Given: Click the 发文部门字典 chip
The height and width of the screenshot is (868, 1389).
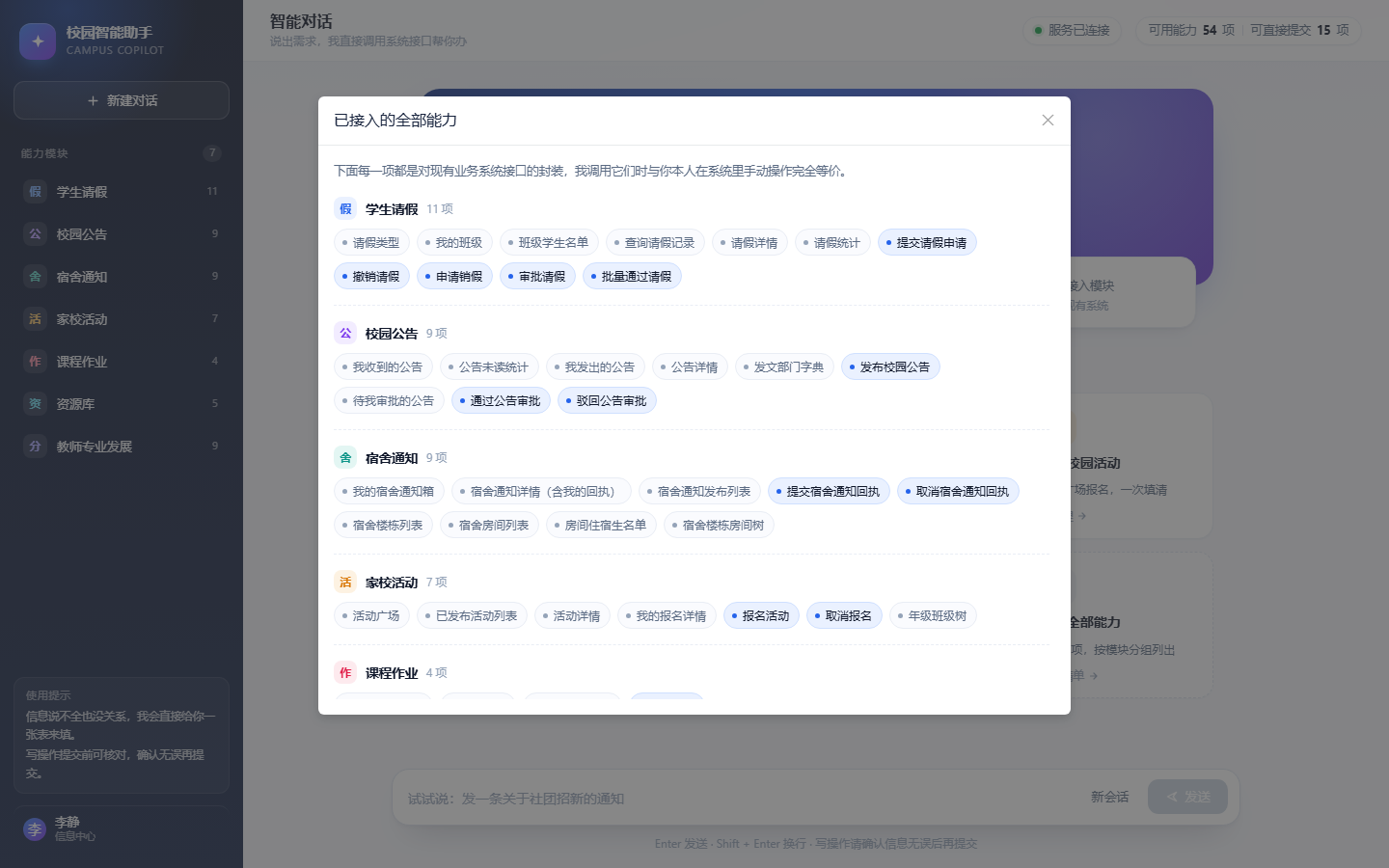Looking at the screenshot, I should (785, 367).
